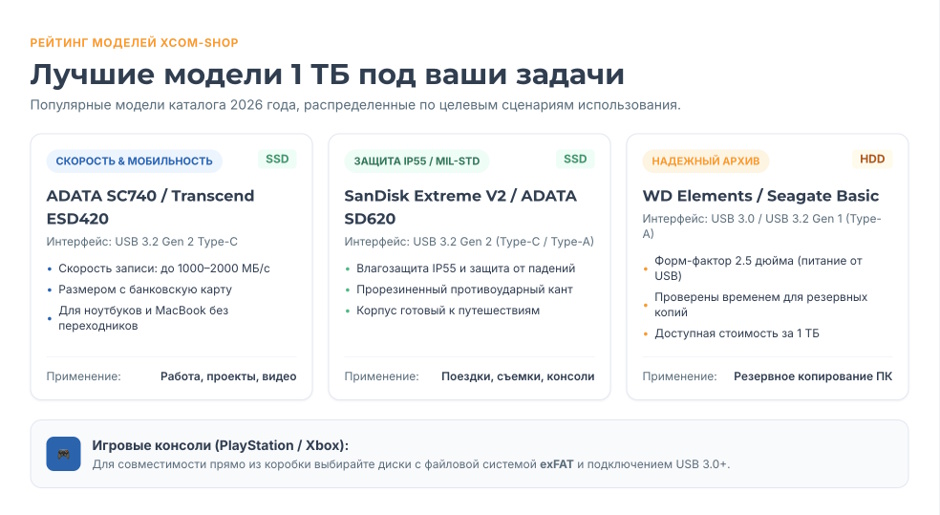This screenshot has height=515, width=940.
Task: Click the 'Рейтинг моделей XCOM-SHOP' label
Action: tap(134, 43)
